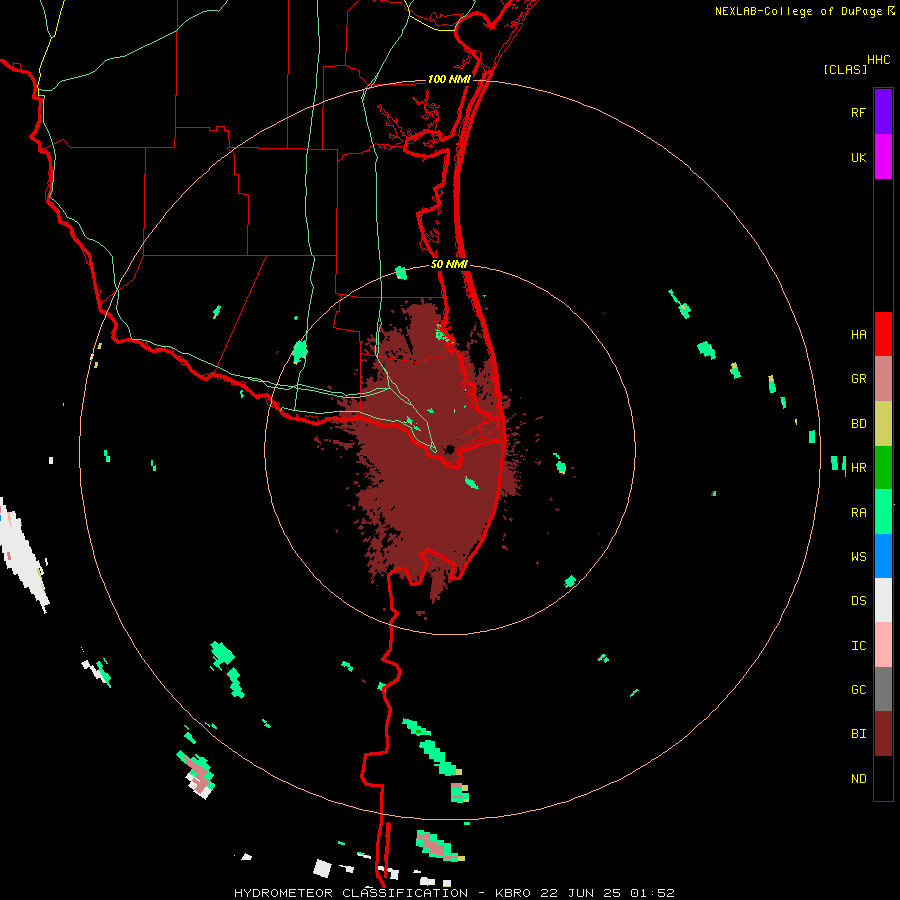
Task: Click the RF purple legend swatch
Action: [883, 112]
